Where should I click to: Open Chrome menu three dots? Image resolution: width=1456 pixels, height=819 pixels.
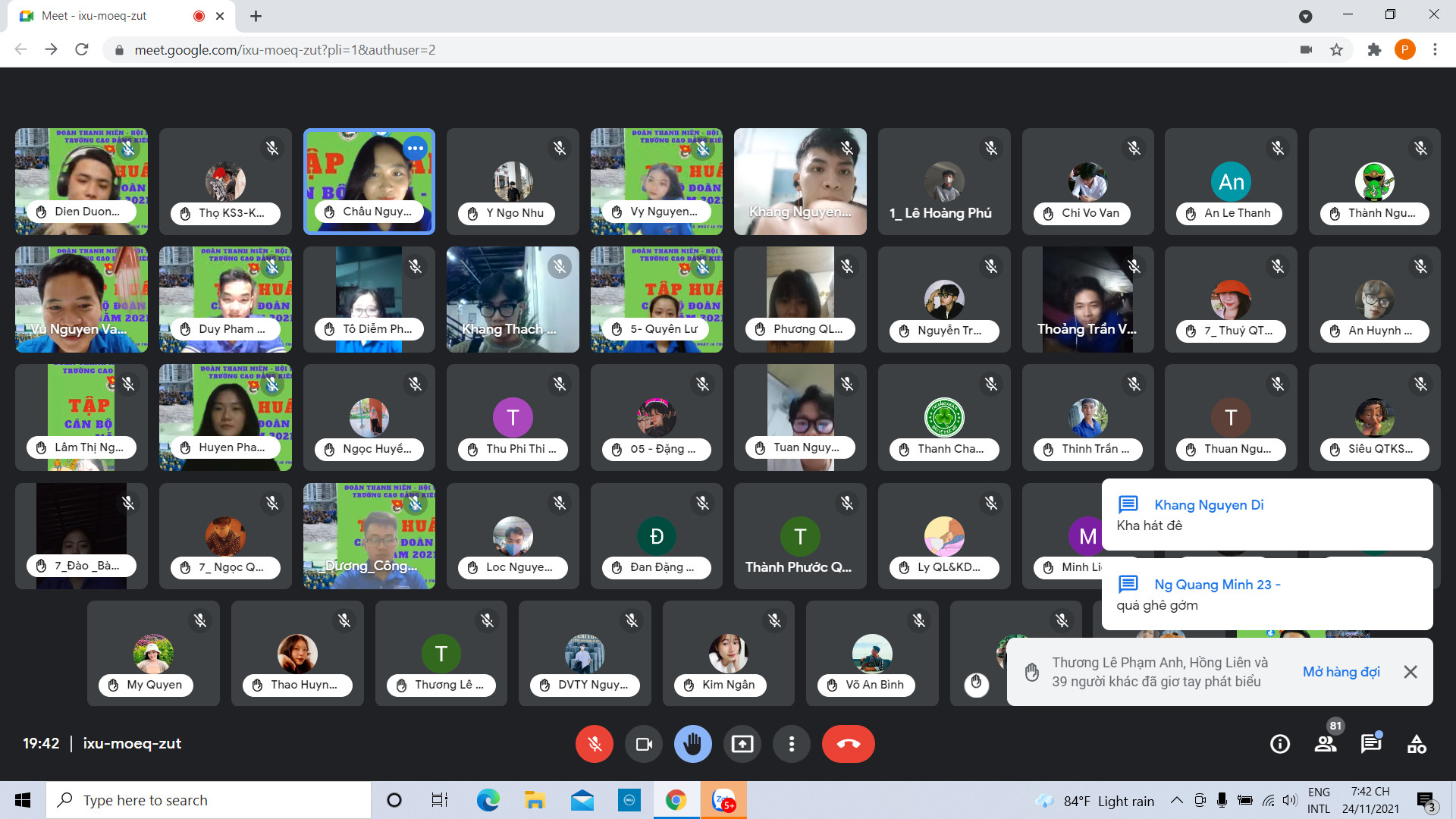pyautogui.click(x=1435, y=50)
